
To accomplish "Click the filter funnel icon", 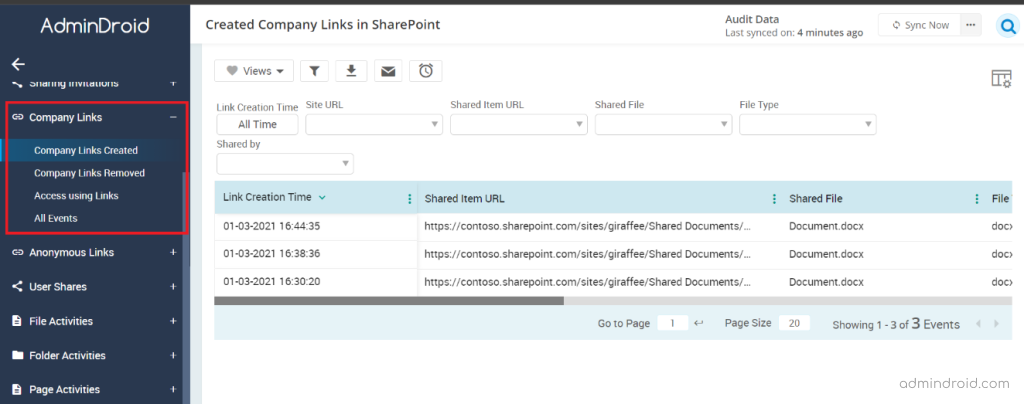I will [x=314, y=71].
